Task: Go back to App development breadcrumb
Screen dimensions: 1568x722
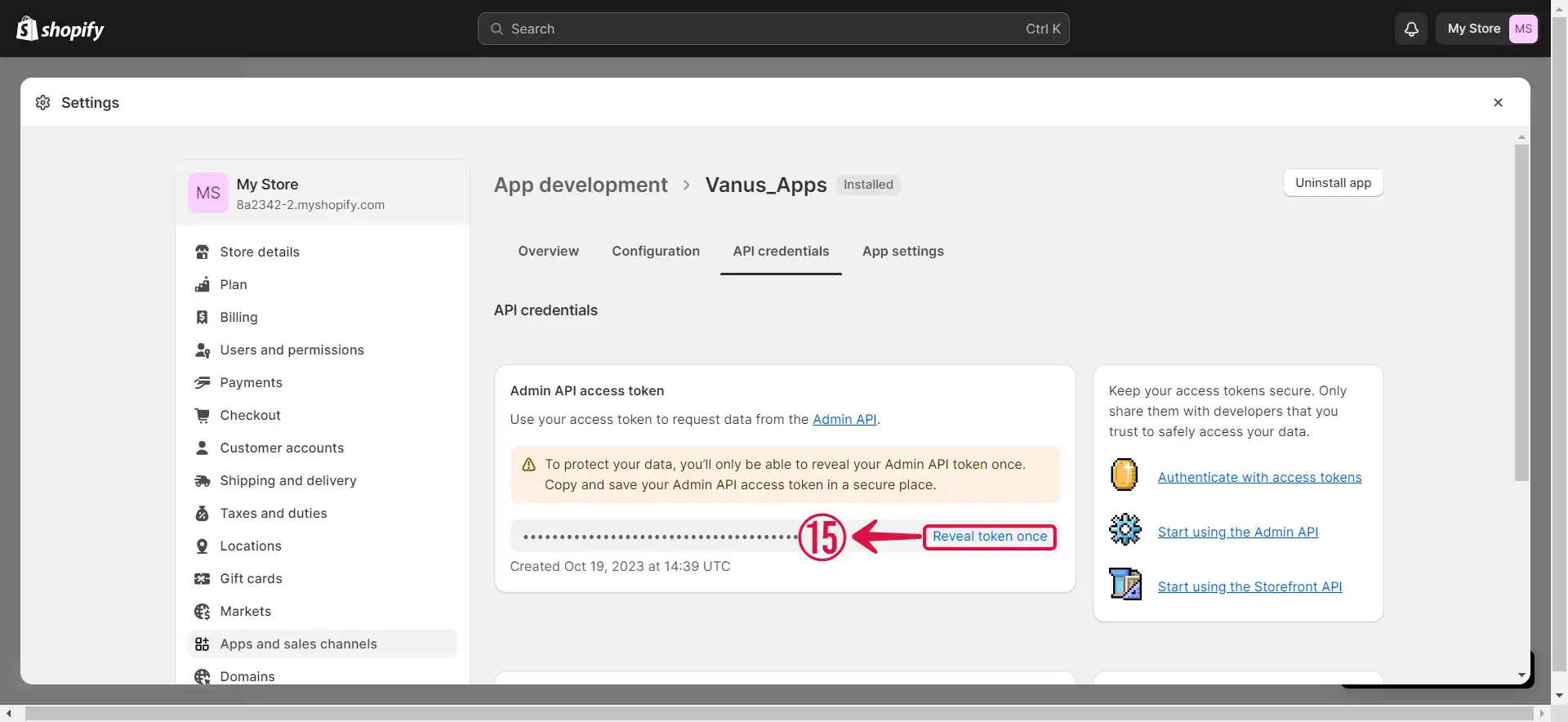Action: pos(581,185)
